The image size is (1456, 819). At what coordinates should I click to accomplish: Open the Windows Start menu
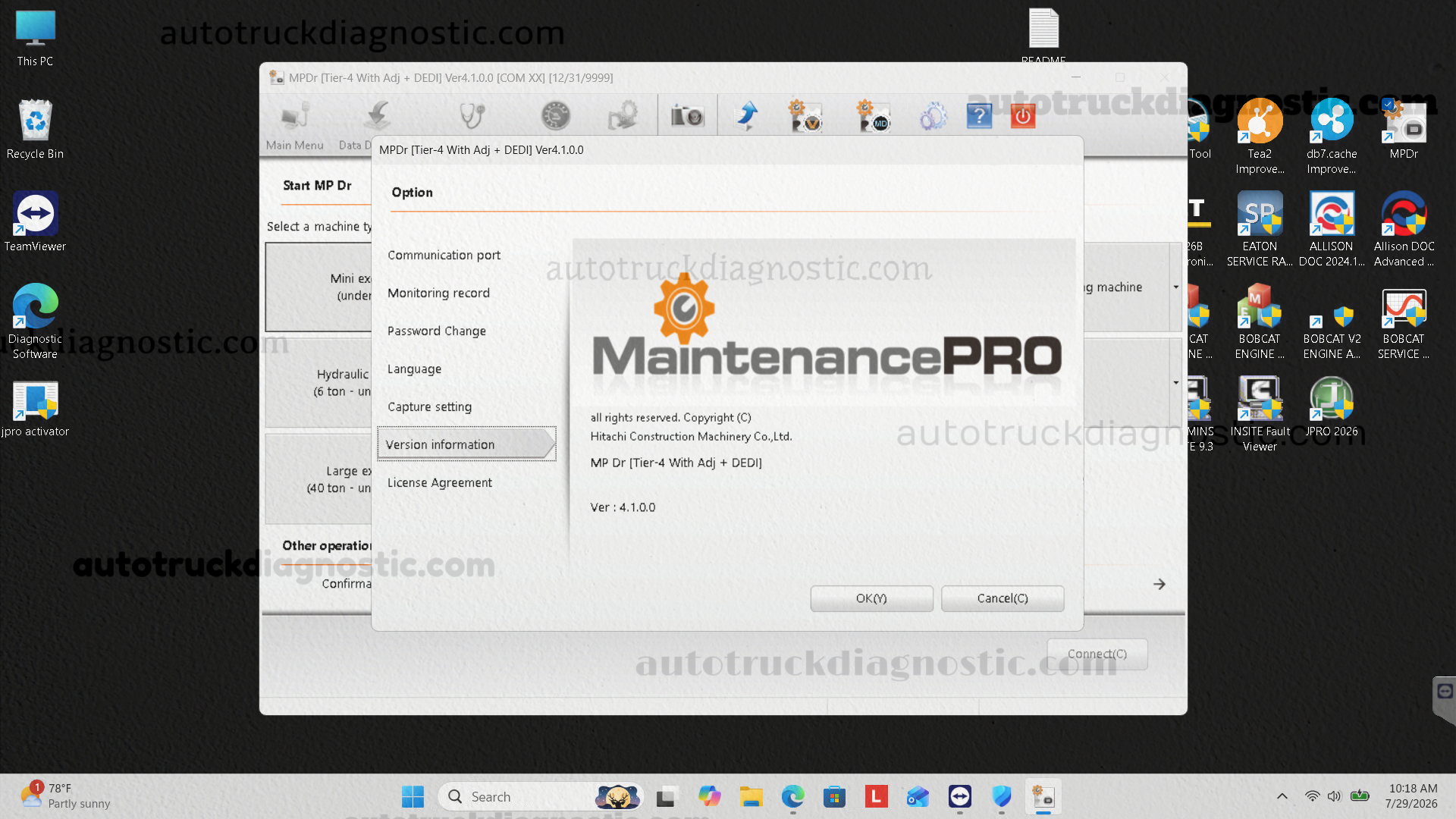(413, 796)
